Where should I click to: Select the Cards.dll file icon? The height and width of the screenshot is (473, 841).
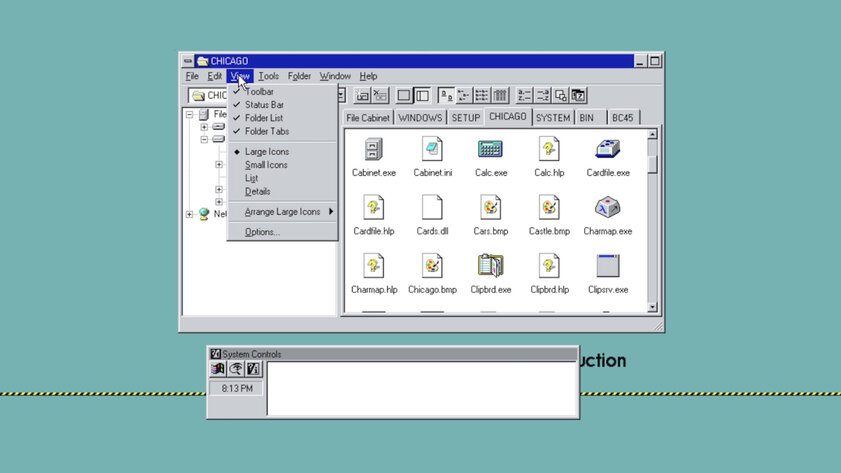(432, 208)
